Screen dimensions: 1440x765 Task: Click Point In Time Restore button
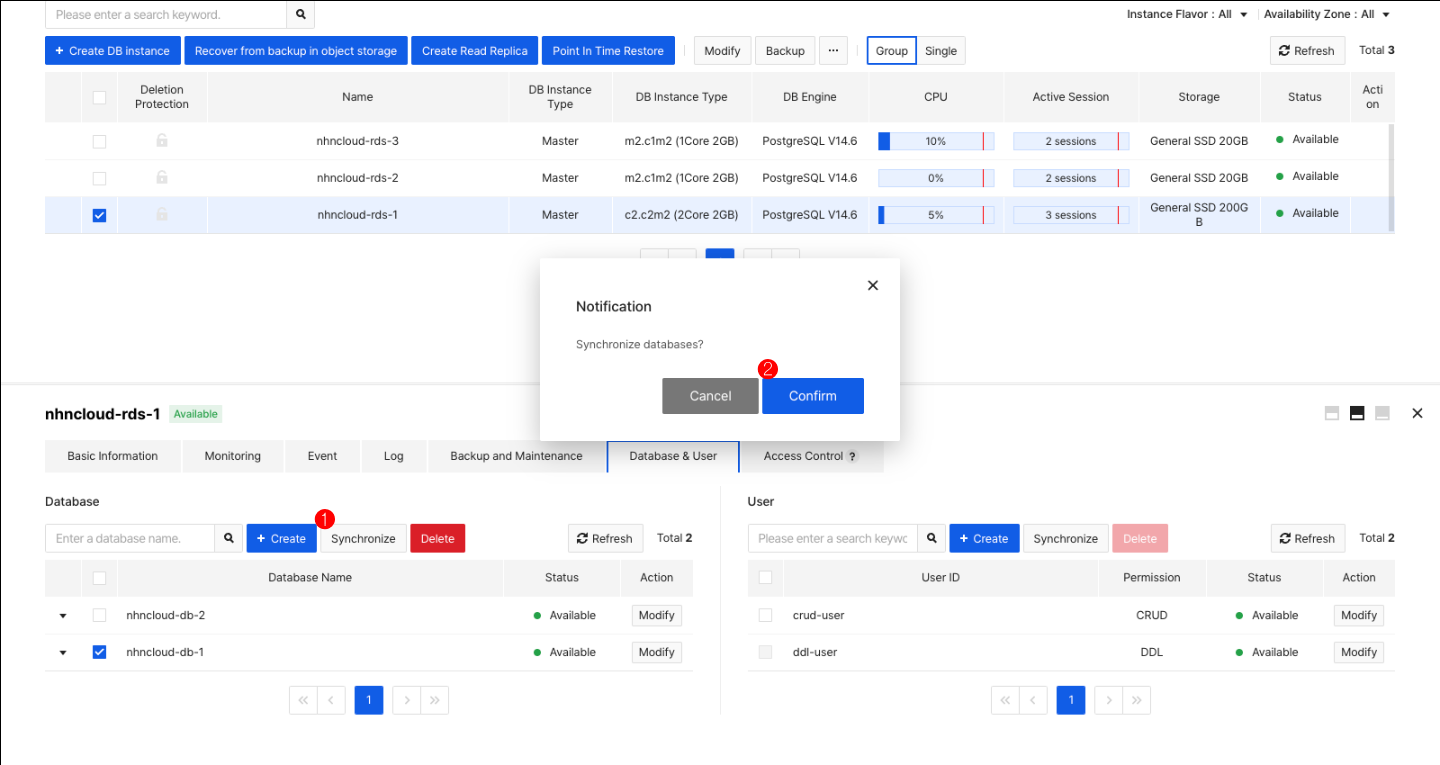point(608,51)
